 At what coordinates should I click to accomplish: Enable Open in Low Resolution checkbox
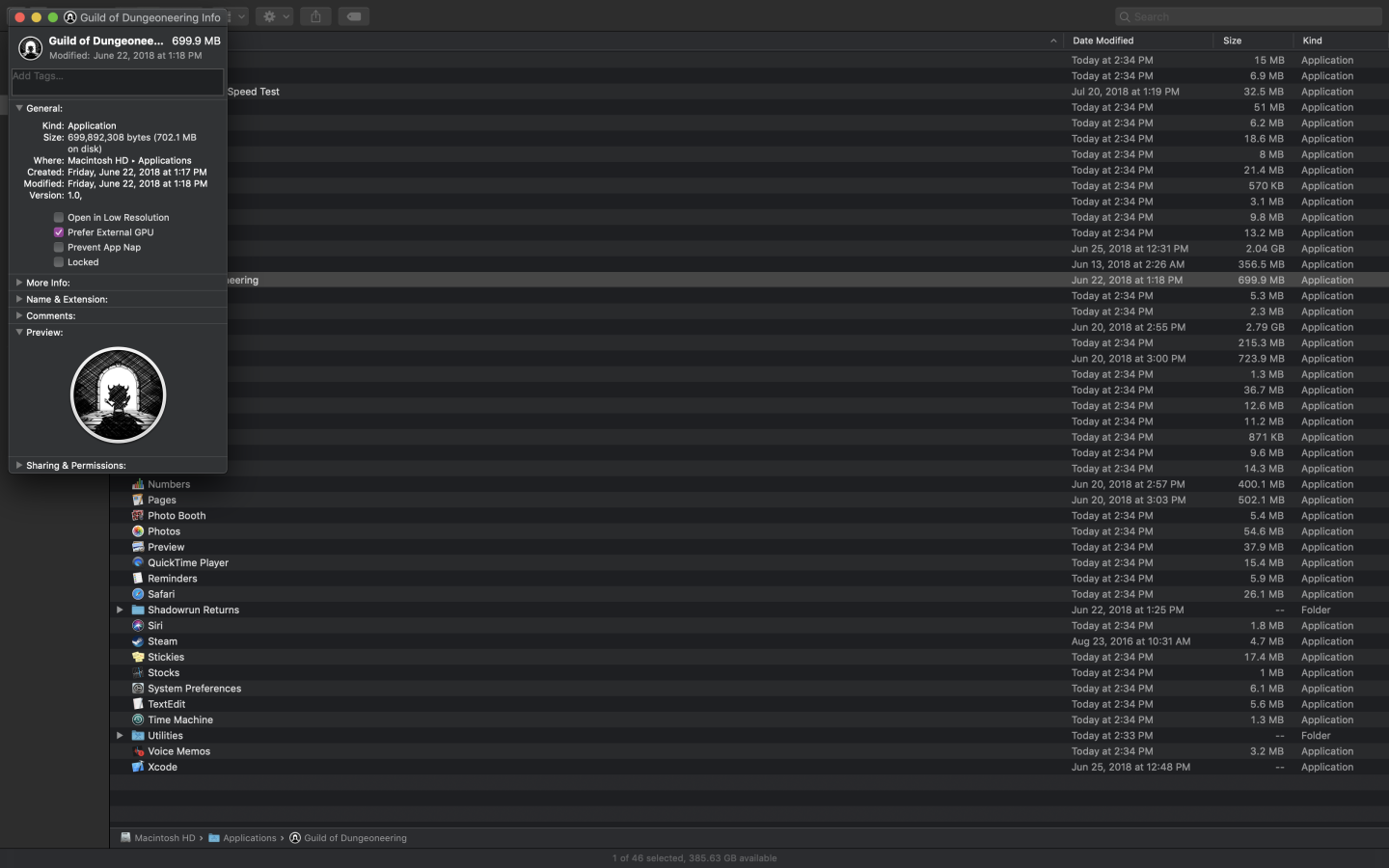[x=59, y=217]
